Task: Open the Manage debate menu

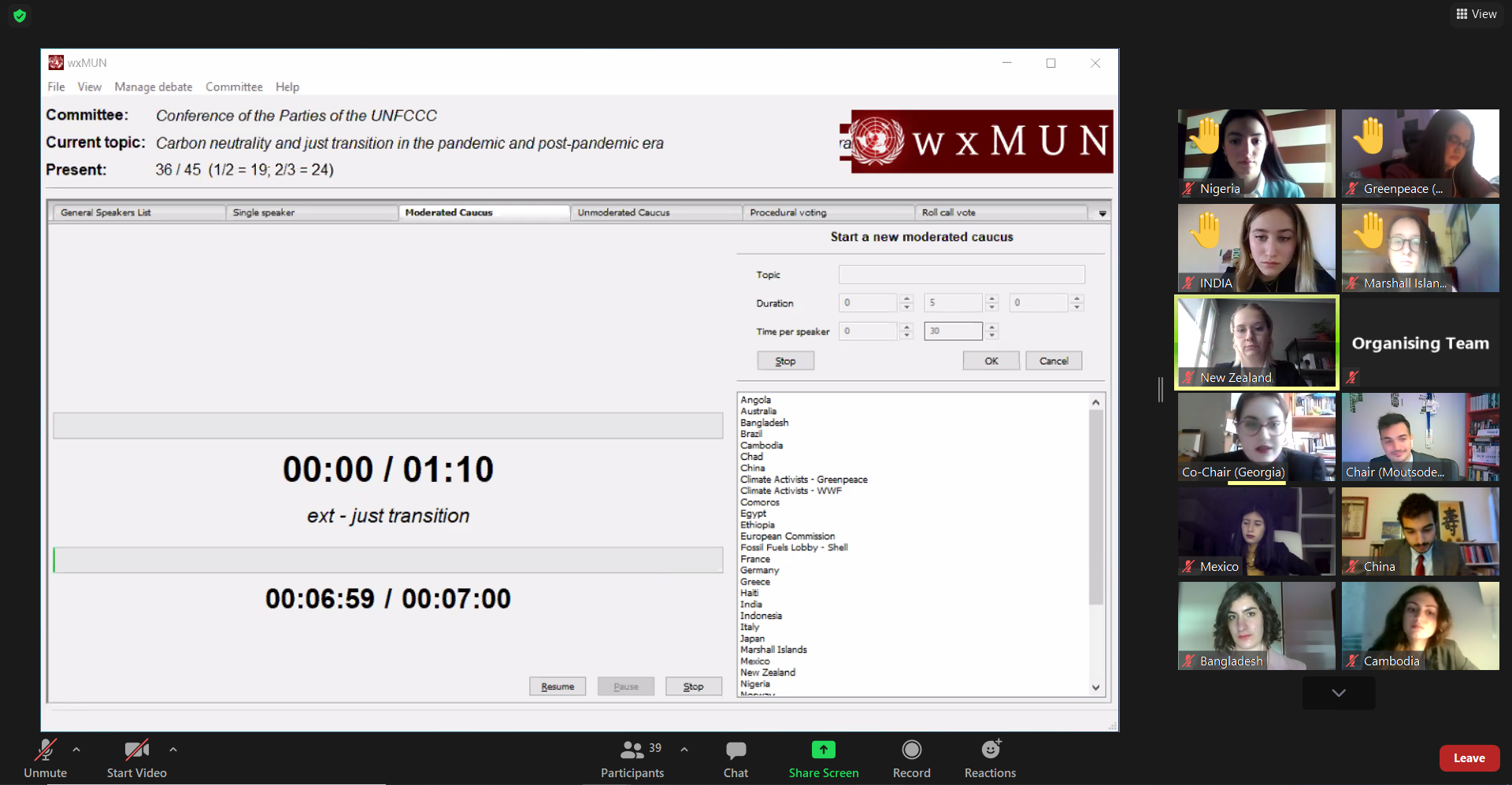Action: [x=153, y=87]
